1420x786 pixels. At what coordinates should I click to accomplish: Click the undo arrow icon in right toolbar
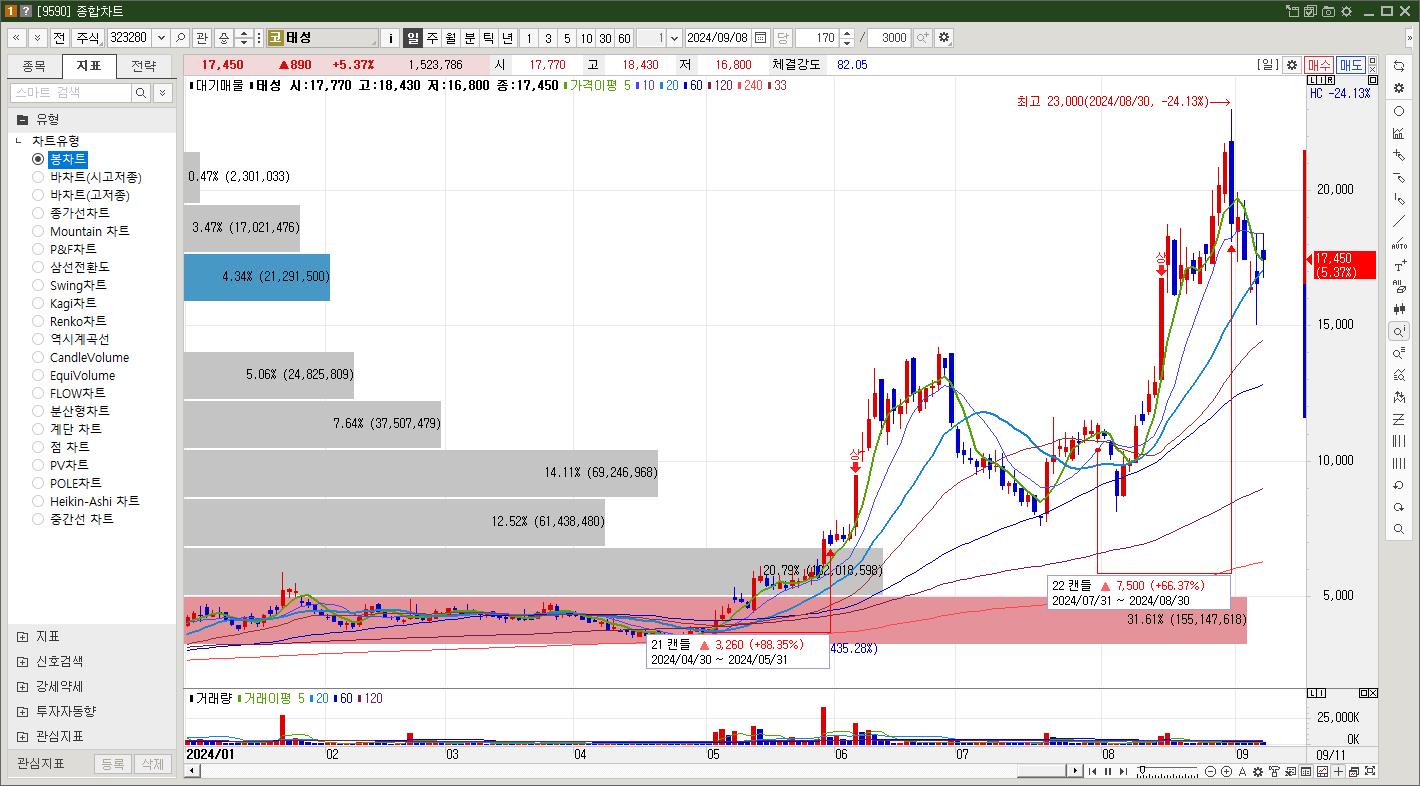[1399, 485]
